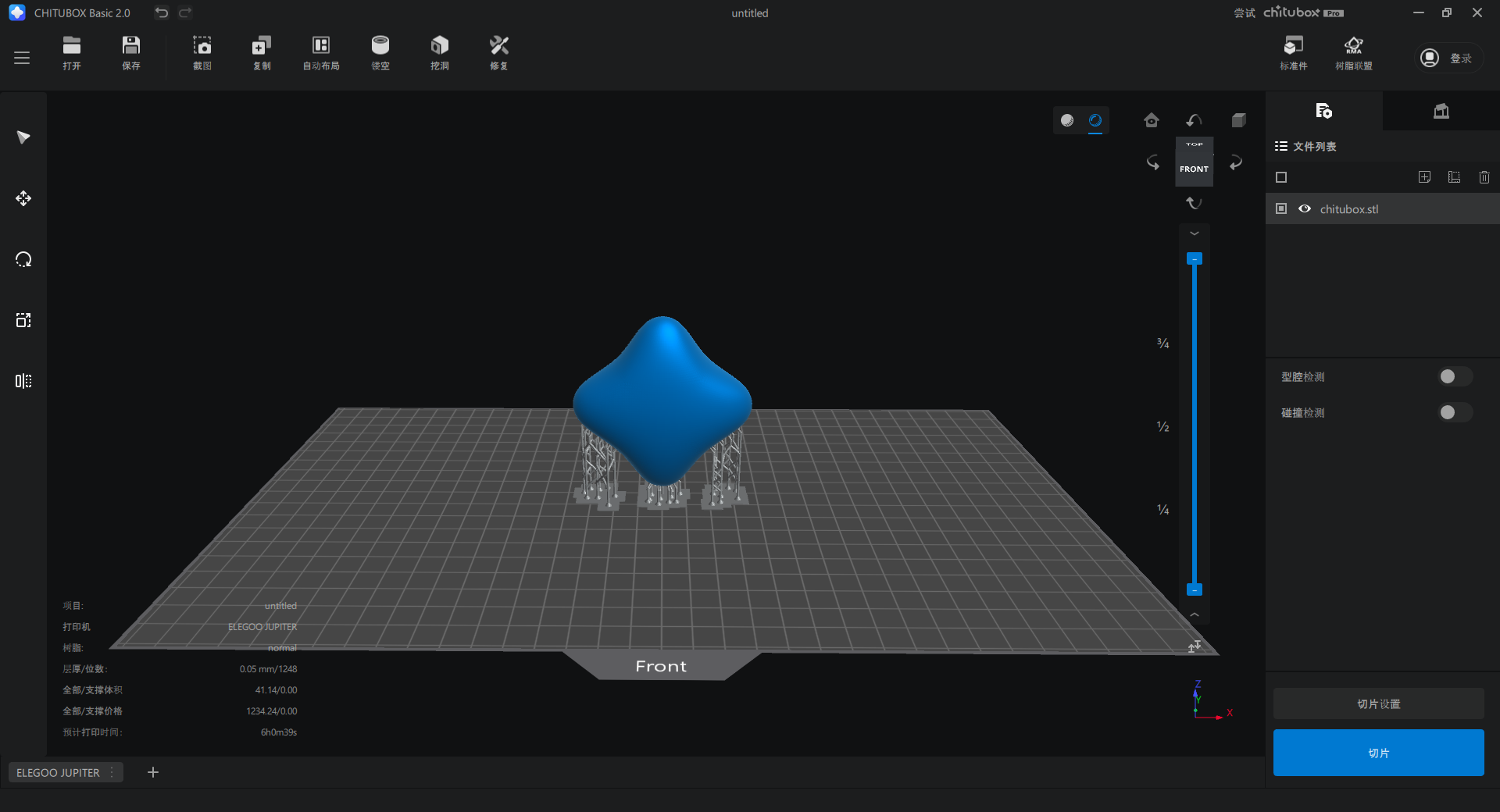The width and height of the screenshot is (1500, 812).
Task: Click the Front label on build plate
Action: [x=661, y=666]
